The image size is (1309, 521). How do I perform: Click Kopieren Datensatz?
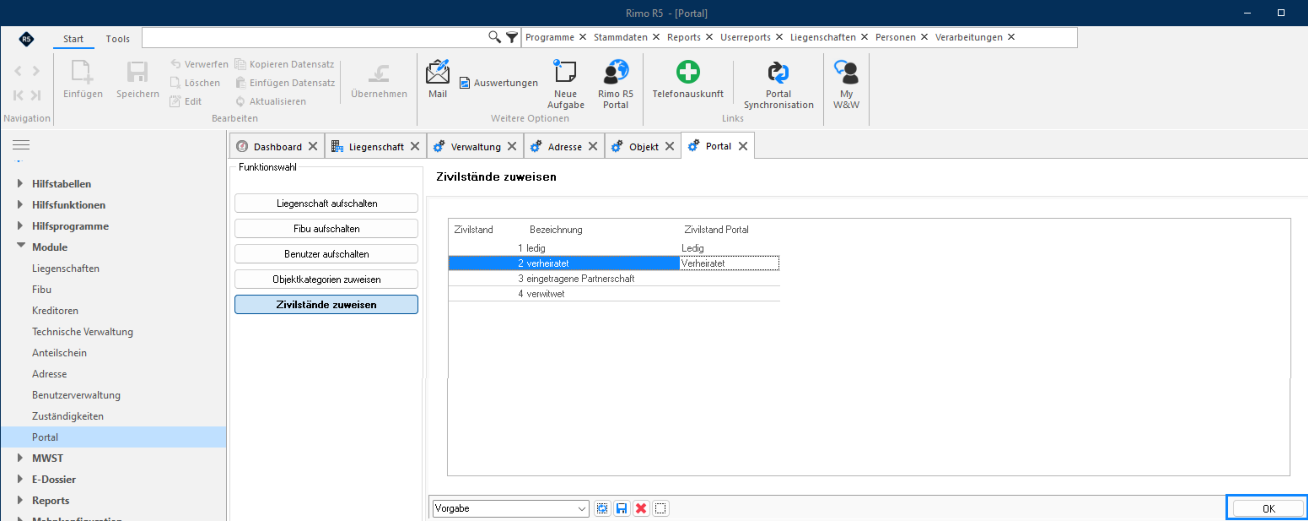285,64
